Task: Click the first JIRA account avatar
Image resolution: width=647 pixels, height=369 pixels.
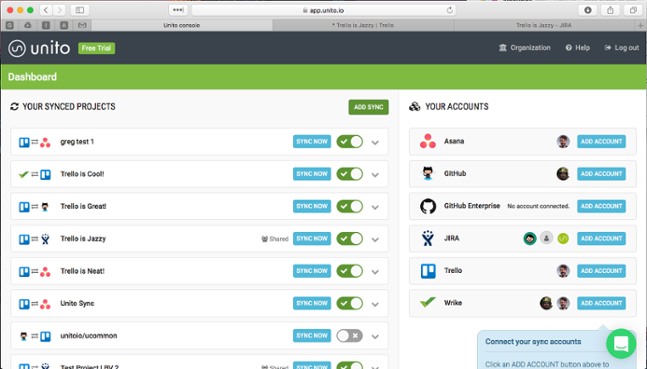Action: 530,238
